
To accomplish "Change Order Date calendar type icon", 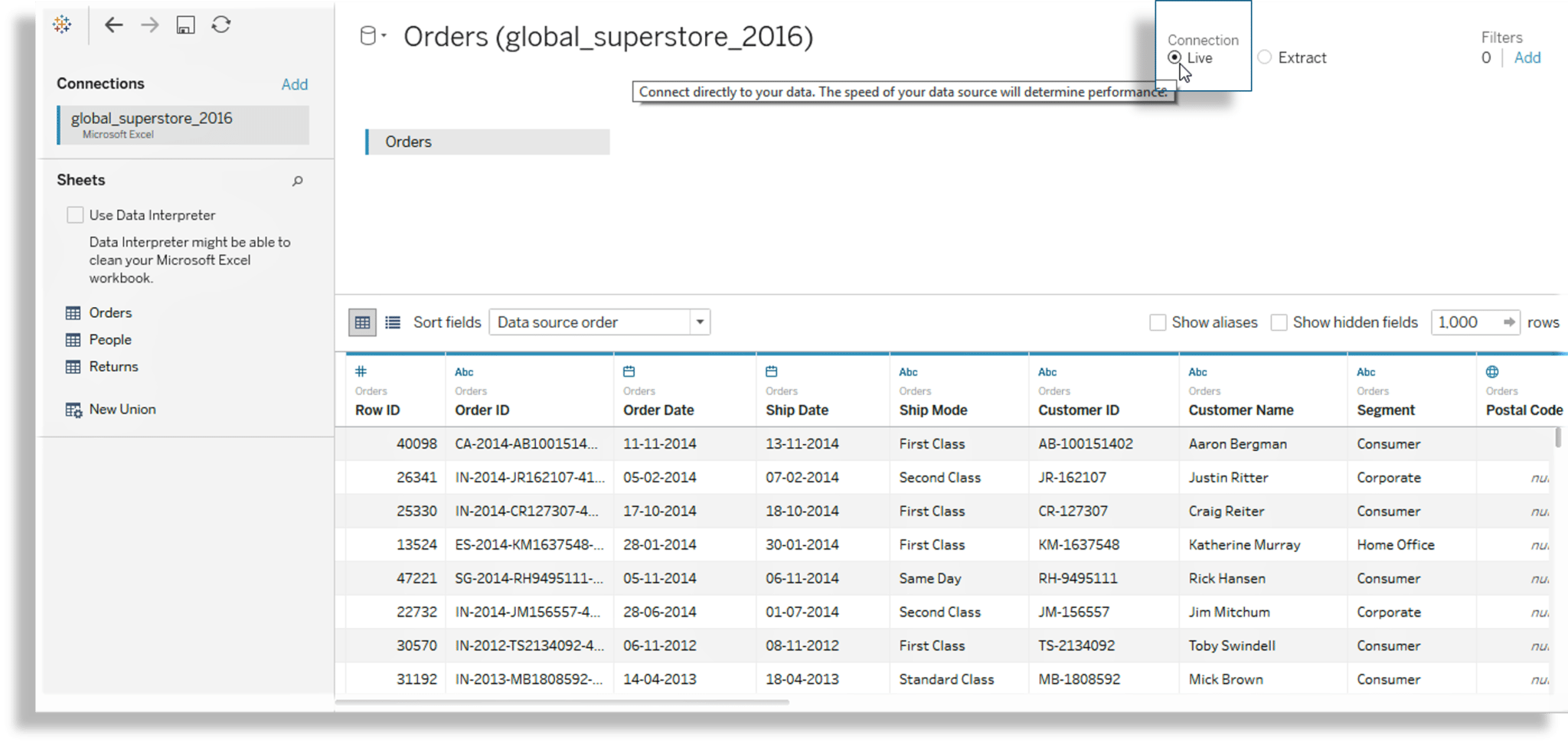I will (629, 371).
